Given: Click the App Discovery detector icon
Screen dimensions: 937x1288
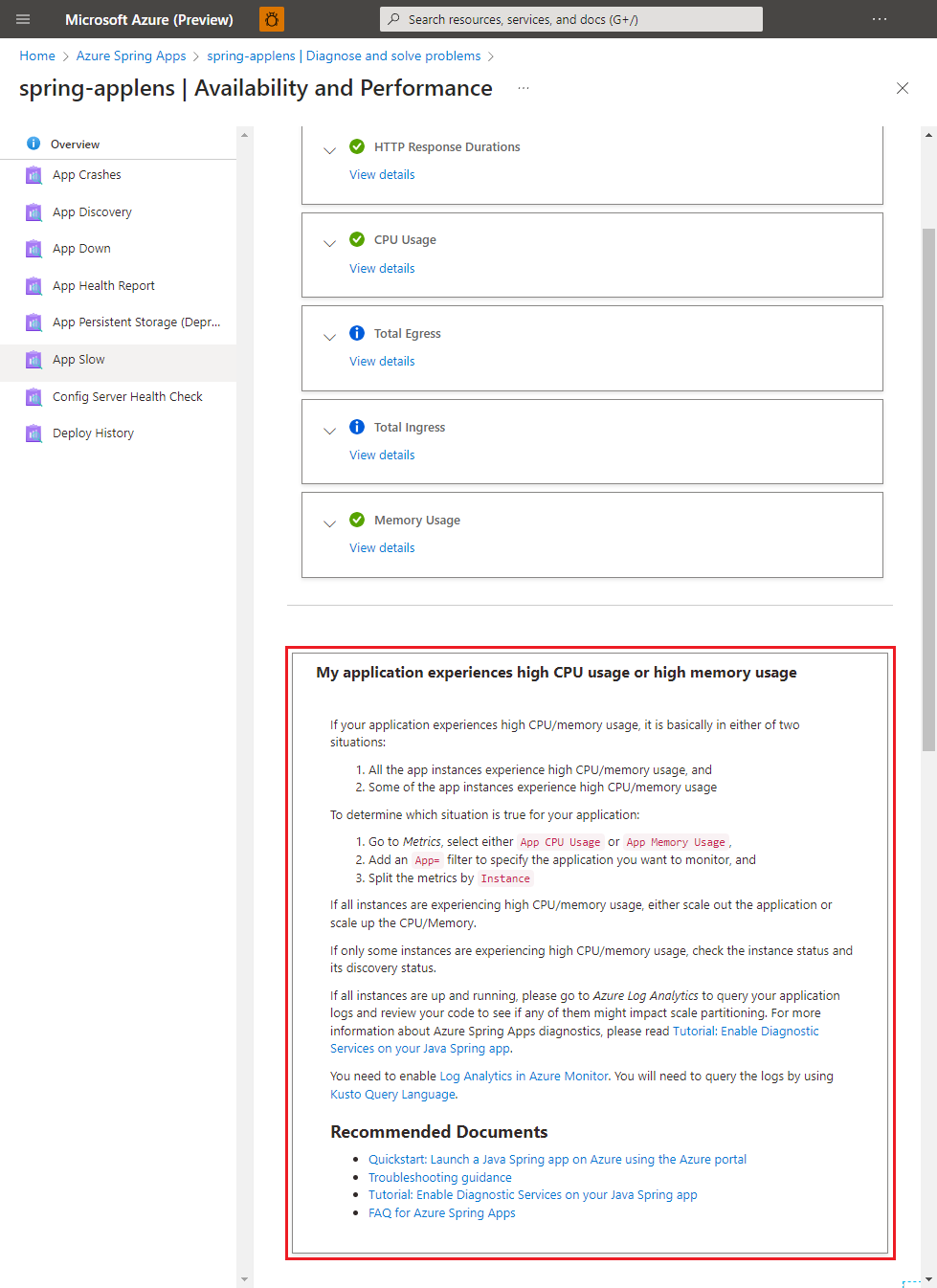Looking at the screenshot, I should [33, 212].
